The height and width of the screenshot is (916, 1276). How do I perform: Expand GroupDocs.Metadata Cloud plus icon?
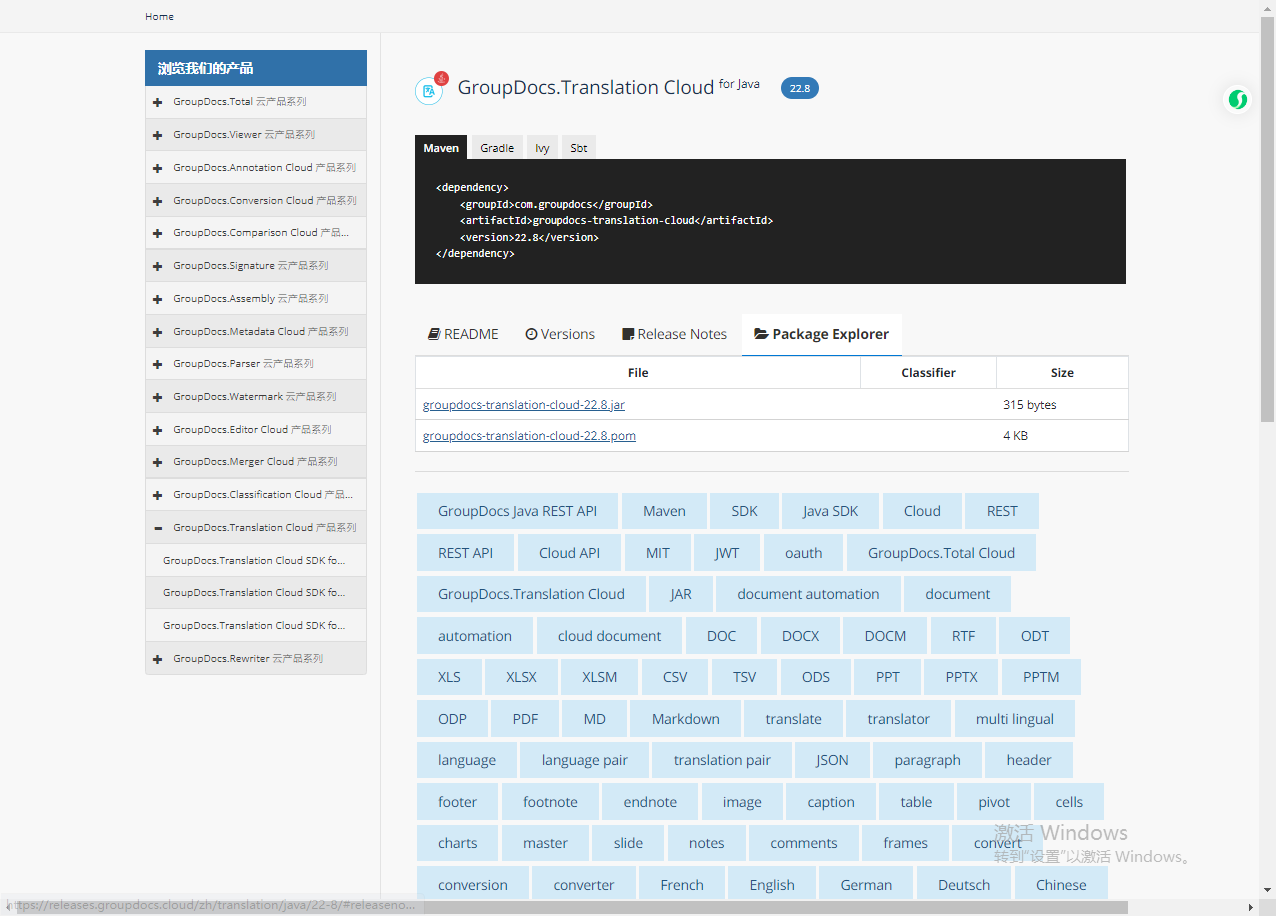[157, 332]
